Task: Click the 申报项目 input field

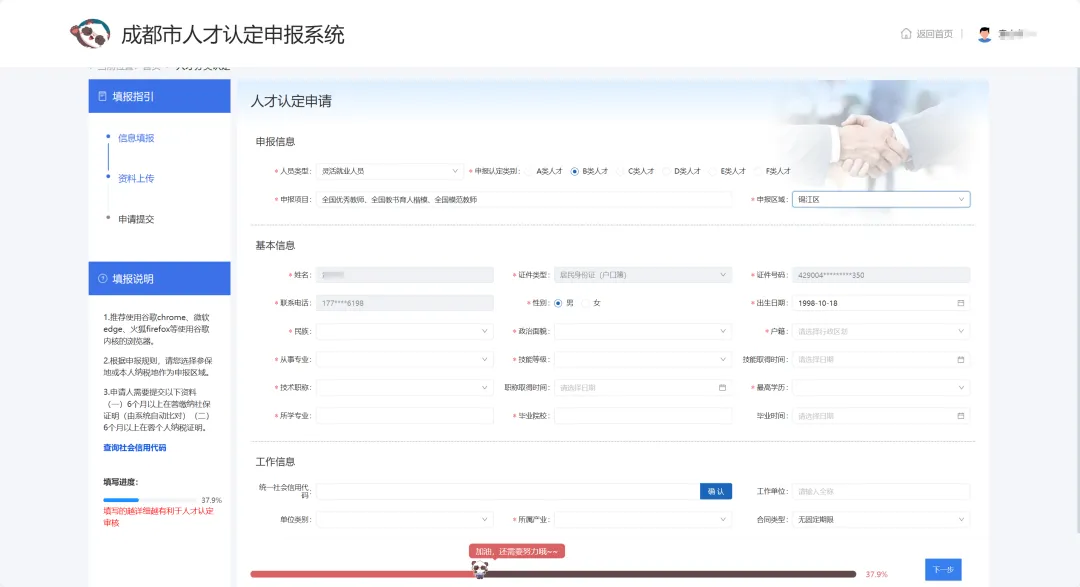Action: click(523, 199)
